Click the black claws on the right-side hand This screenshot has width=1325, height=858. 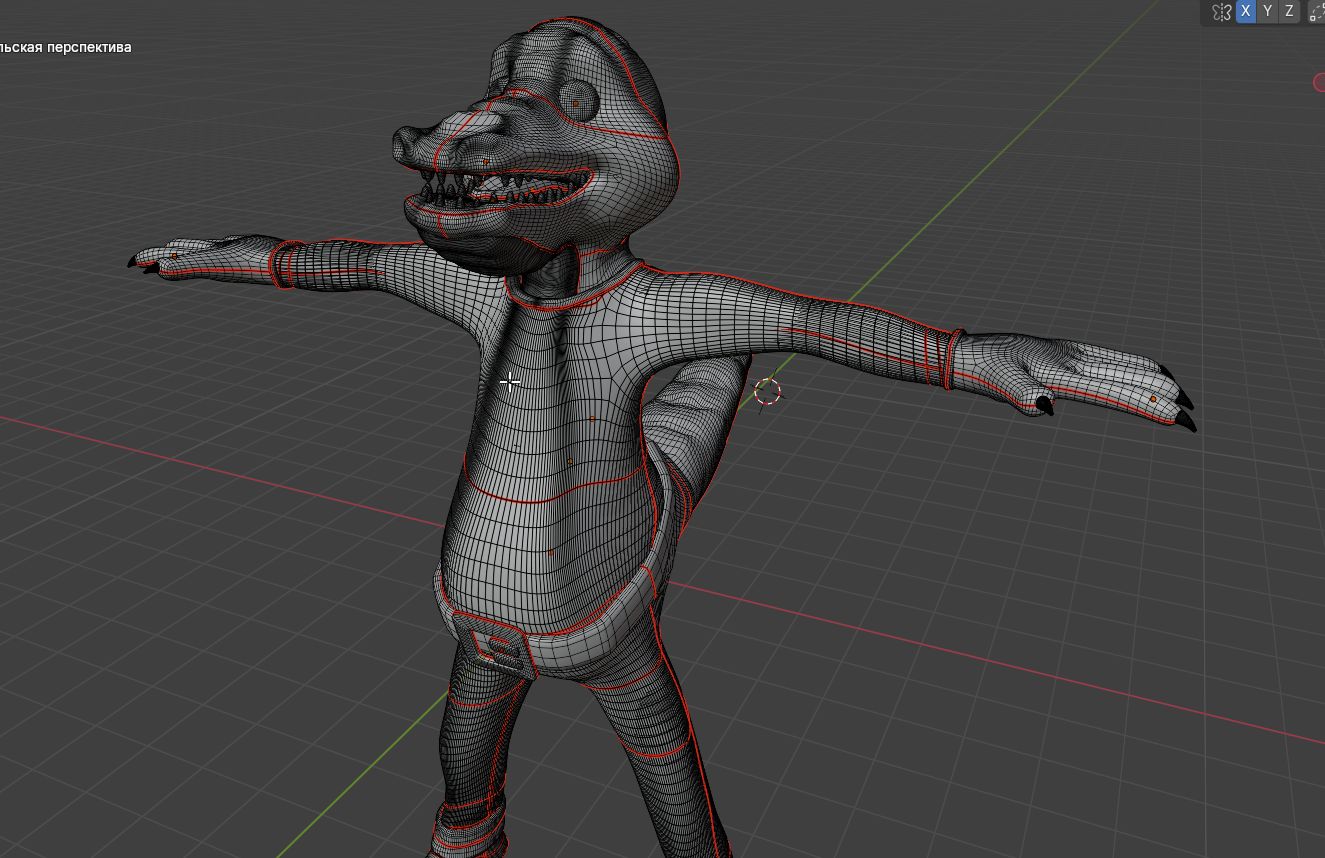pos(1183,412)
